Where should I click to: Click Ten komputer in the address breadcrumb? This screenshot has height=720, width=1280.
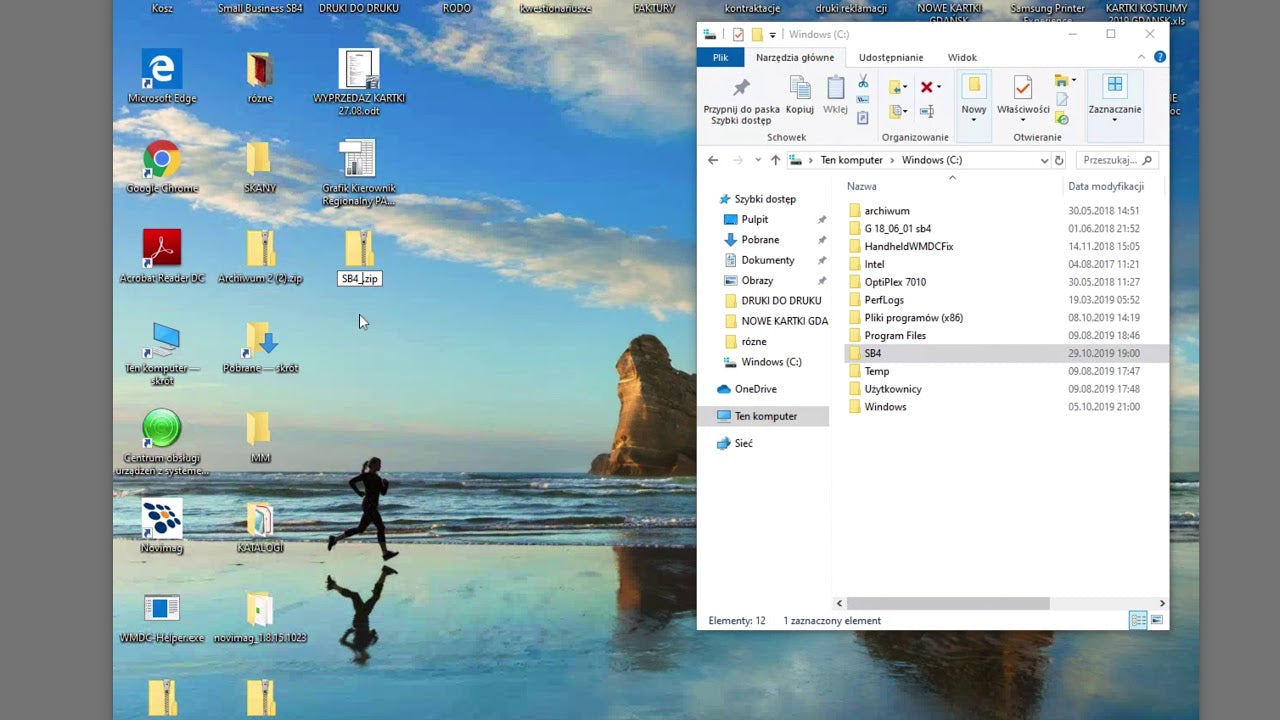[852, 160]
